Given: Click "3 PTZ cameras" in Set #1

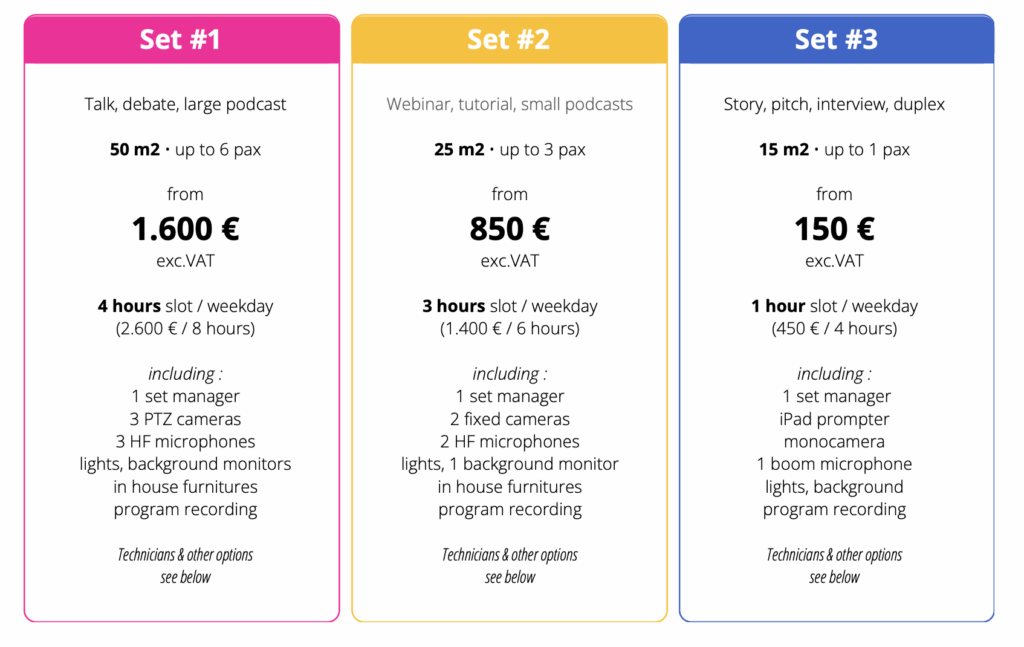Looking at the screenshot, I should [185, 419].
